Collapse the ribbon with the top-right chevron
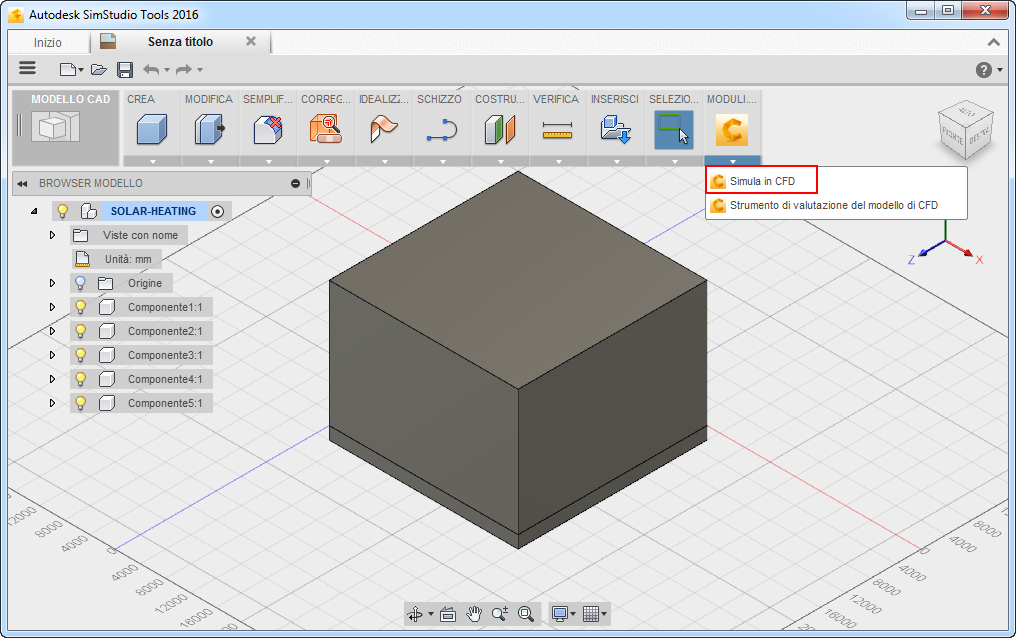 [x=993, y=42]
